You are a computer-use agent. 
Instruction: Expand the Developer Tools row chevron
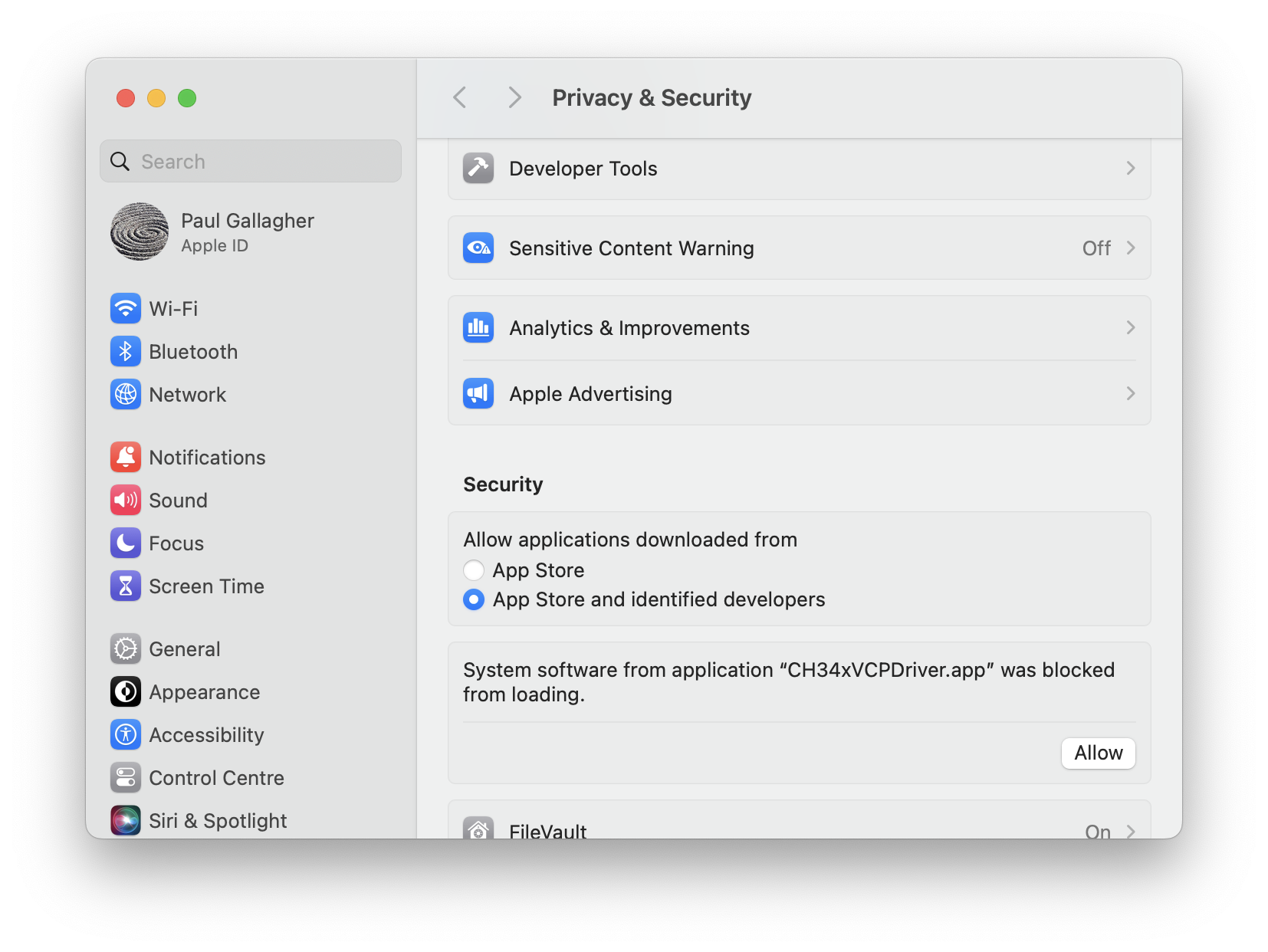click(x=1130, y=169)
